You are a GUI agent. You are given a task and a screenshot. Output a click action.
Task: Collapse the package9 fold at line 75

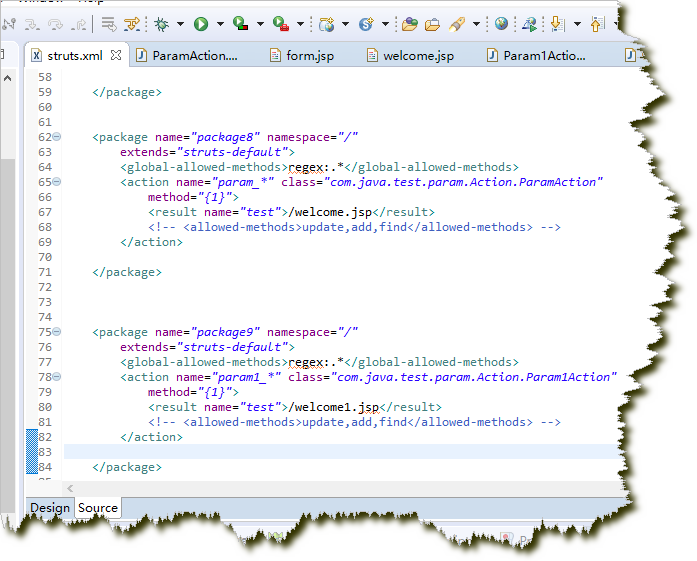[x=57, y=332]
